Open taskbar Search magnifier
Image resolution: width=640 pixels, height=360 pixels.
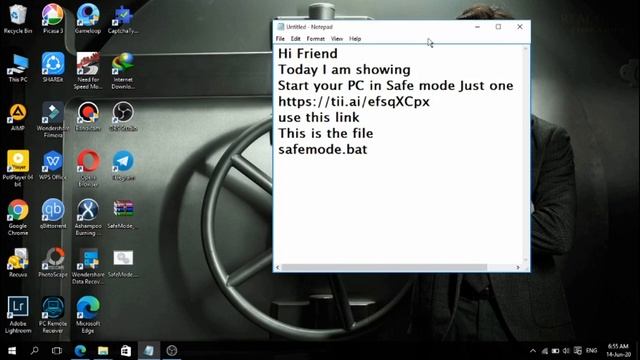pos(35,351)
